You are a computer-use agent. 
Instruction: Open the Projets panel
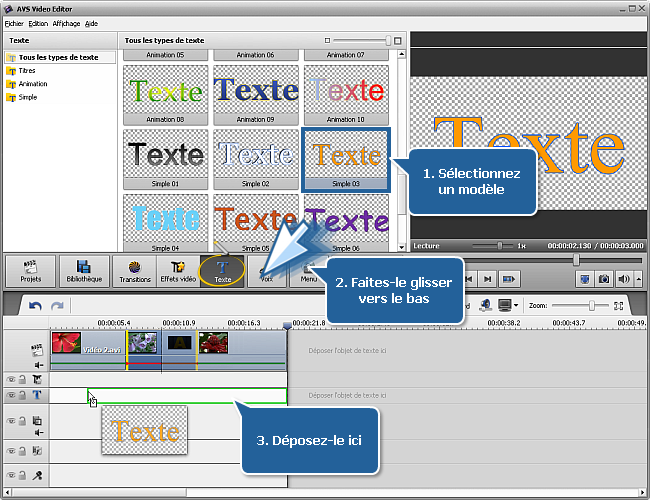[30, 271]
